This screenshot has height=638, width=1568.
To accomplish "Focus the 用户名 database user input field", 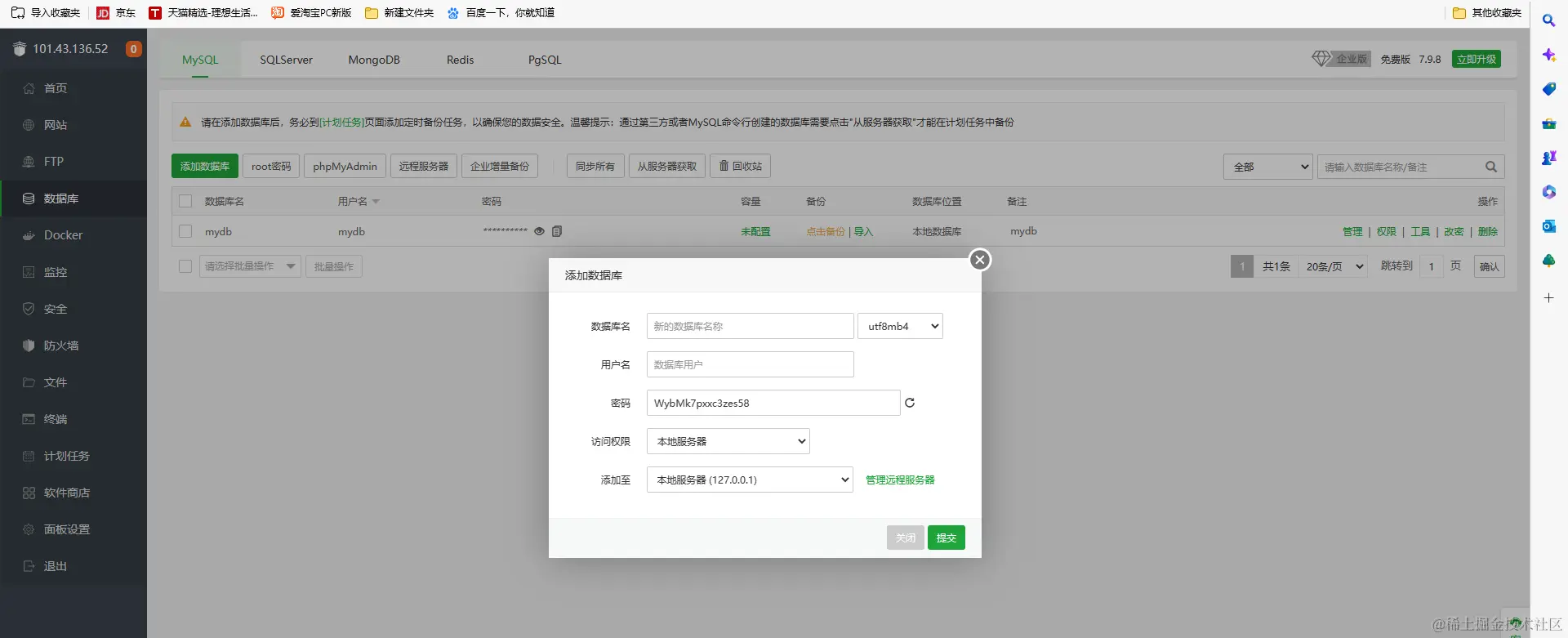I will point(751,364).
